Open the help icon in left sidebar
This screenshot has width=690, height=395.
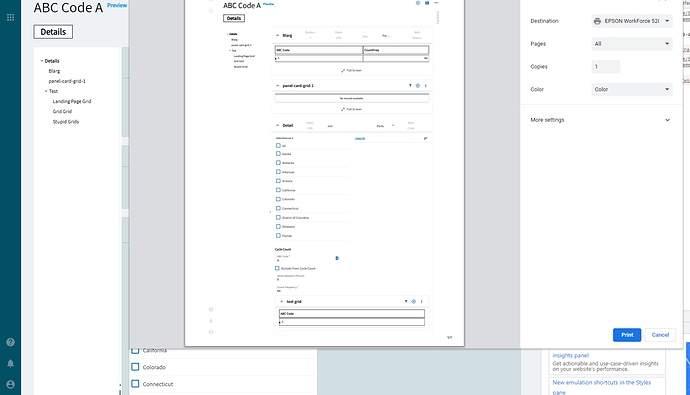click(11, 342)
